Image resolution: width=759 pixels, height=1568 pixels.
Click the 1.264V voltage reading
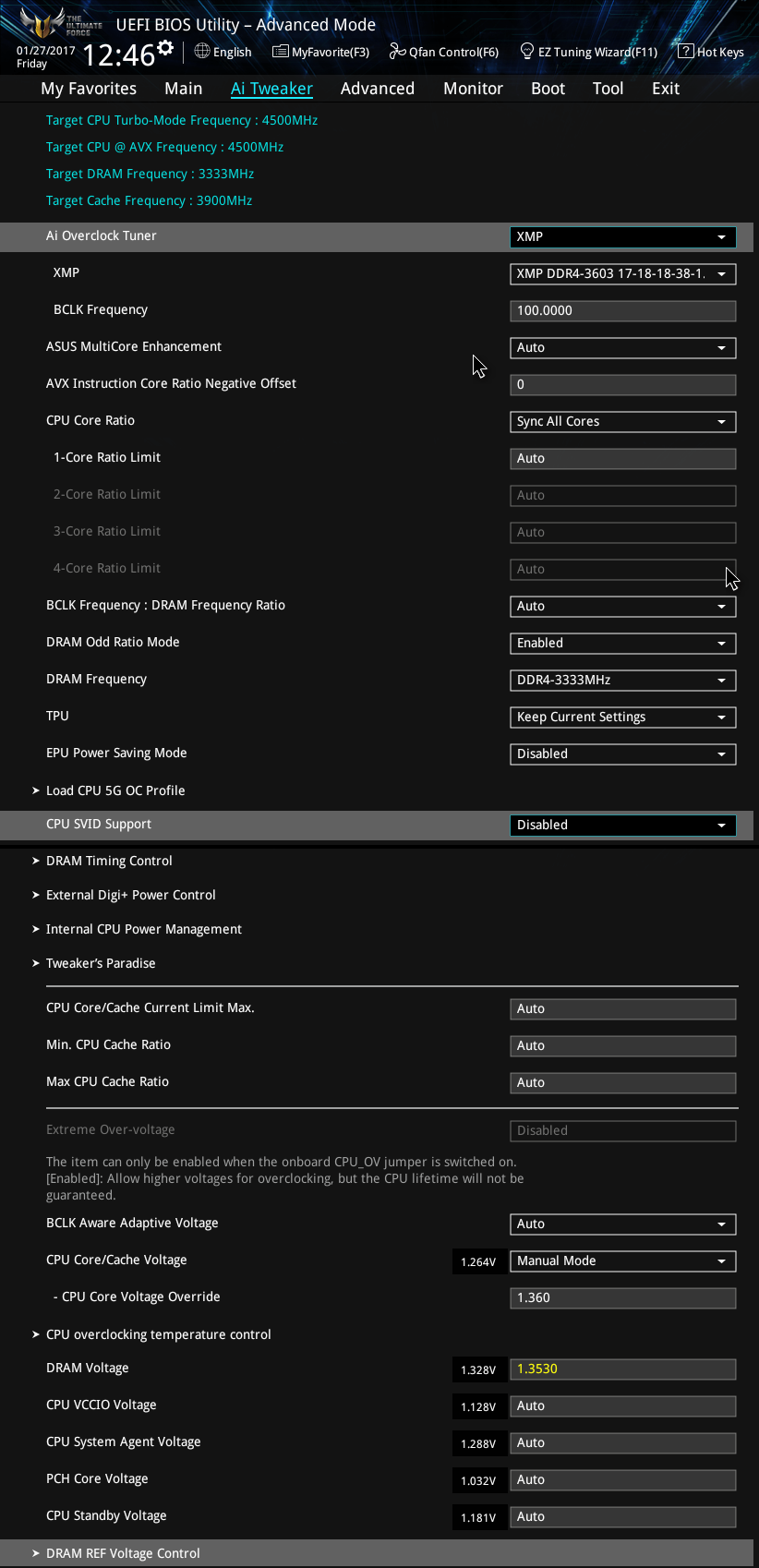pos(479,1261)
